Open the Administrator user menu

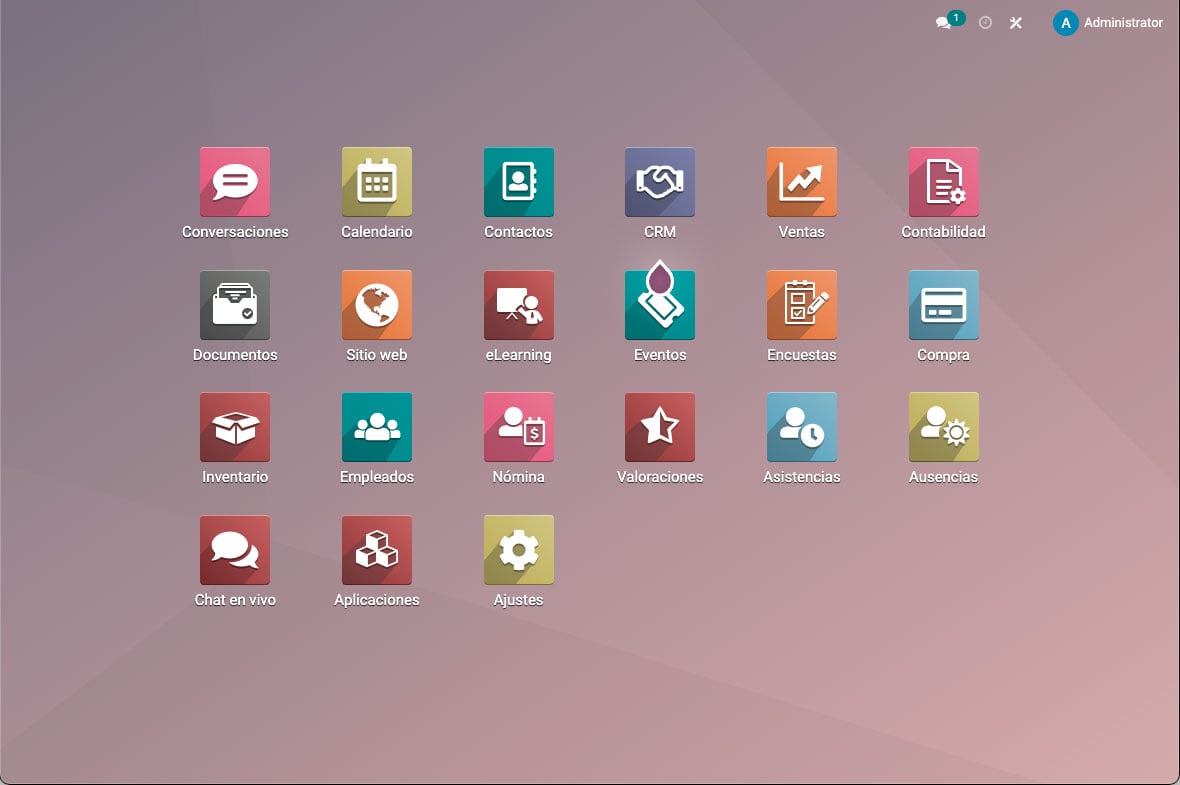1108,23
